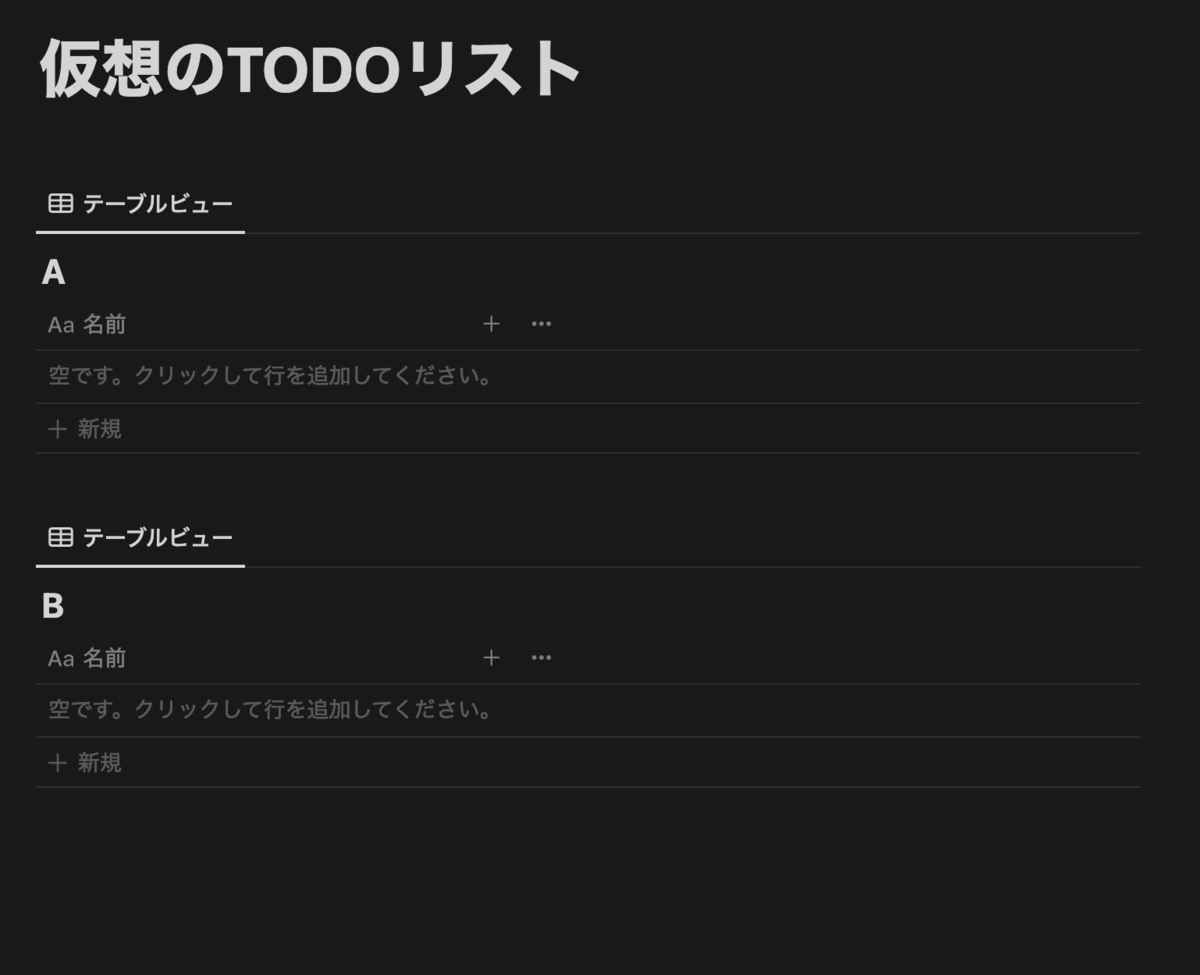
Task: Open the 名前 column header menu in table A
Action: pos(105,323)
